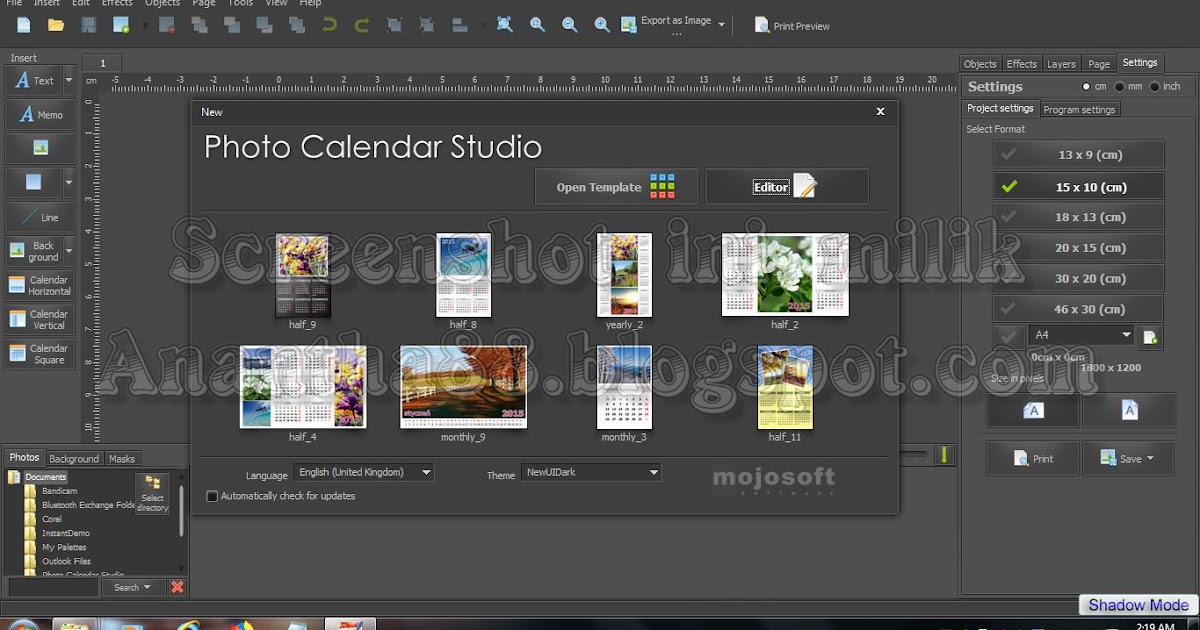
Task: Open the Theme dropdown
Action: (x=655, y=472)
